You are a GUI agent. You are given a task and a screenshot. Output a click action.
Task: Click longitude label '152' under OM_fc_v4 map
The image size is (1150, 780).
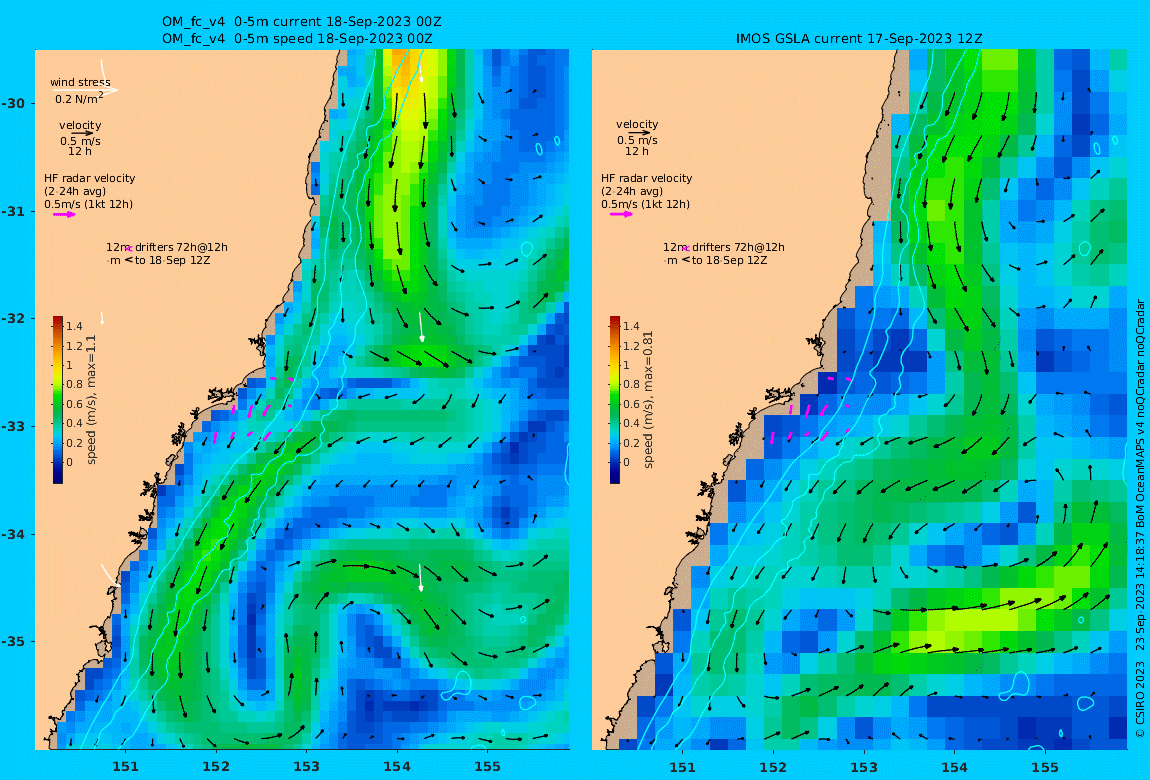[216, 767]
